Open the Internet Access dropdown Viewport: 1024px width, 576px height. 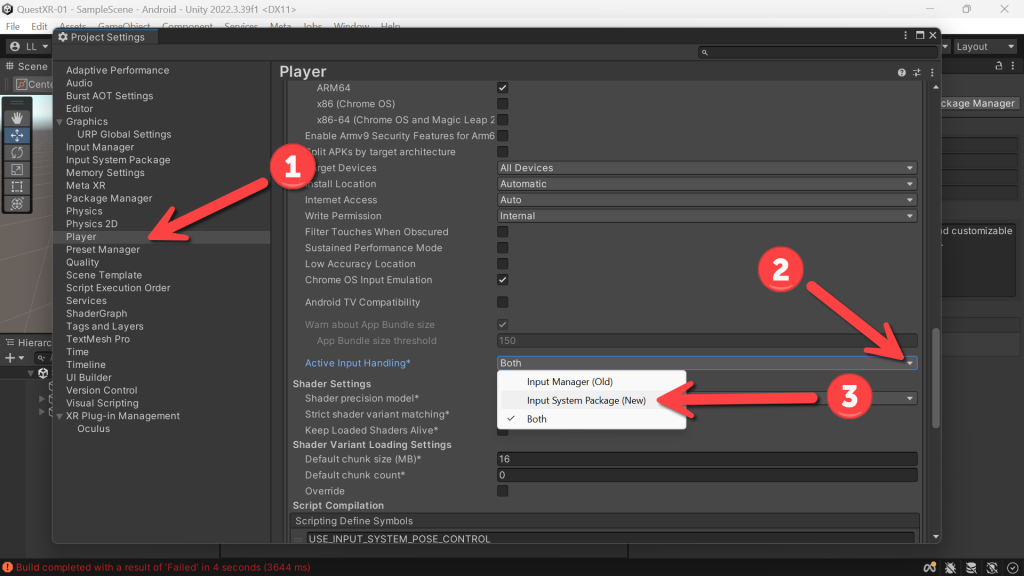click(707, 200)
